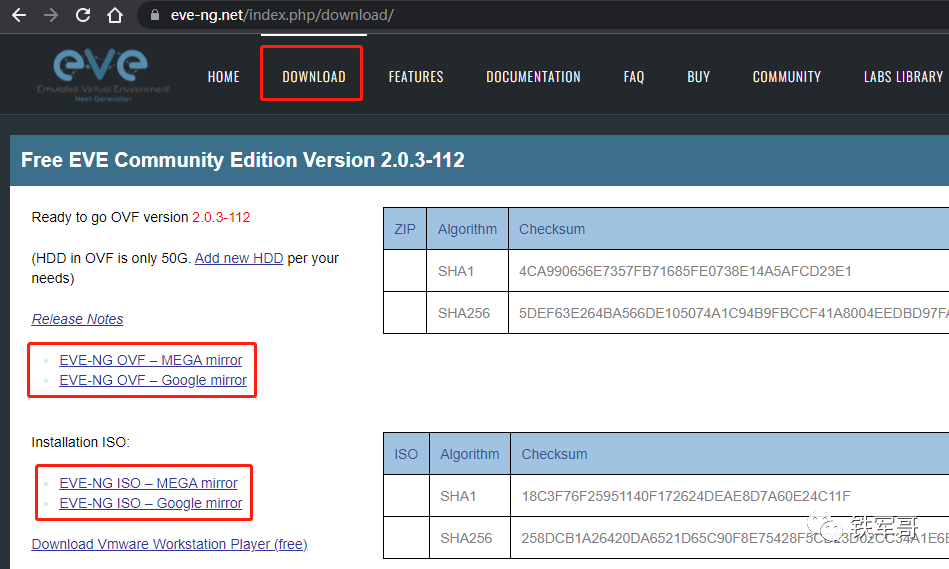Open the LABS LIBRARY menu item

(x=903, y=77)
